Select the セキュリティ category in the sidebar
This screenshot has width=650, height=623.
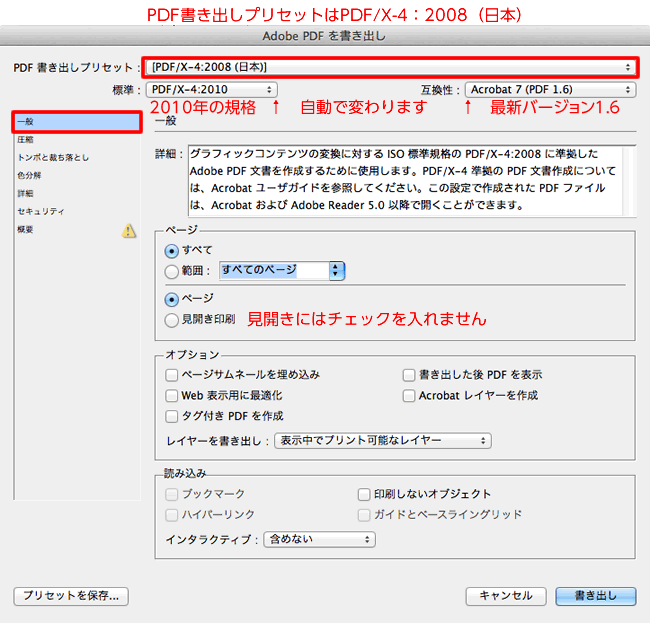pyautogui.click(x=77, y=211)
